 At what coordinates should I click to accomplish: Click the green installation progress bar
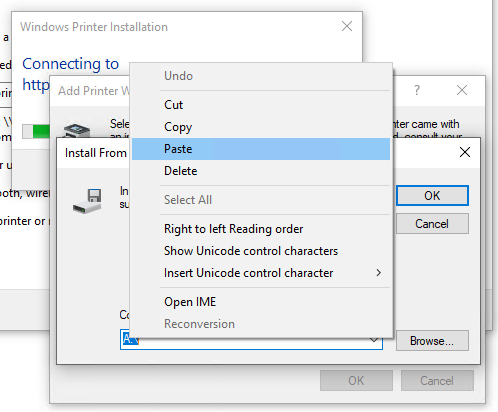(x=36, y=131)
